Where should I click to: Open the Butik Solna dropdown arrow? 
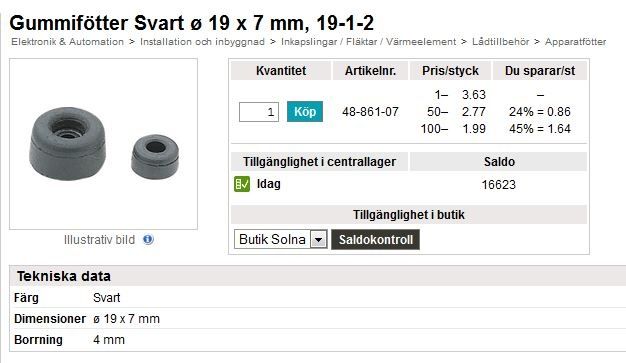(319, 240)
